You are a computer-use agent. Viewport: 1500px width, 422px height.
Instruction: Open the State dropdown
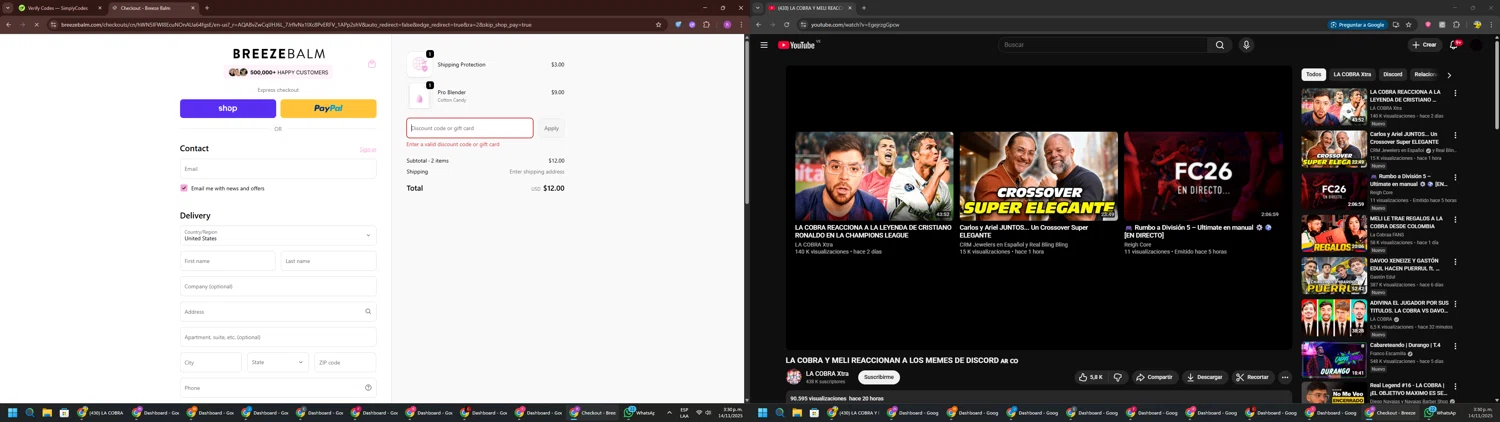278,362
